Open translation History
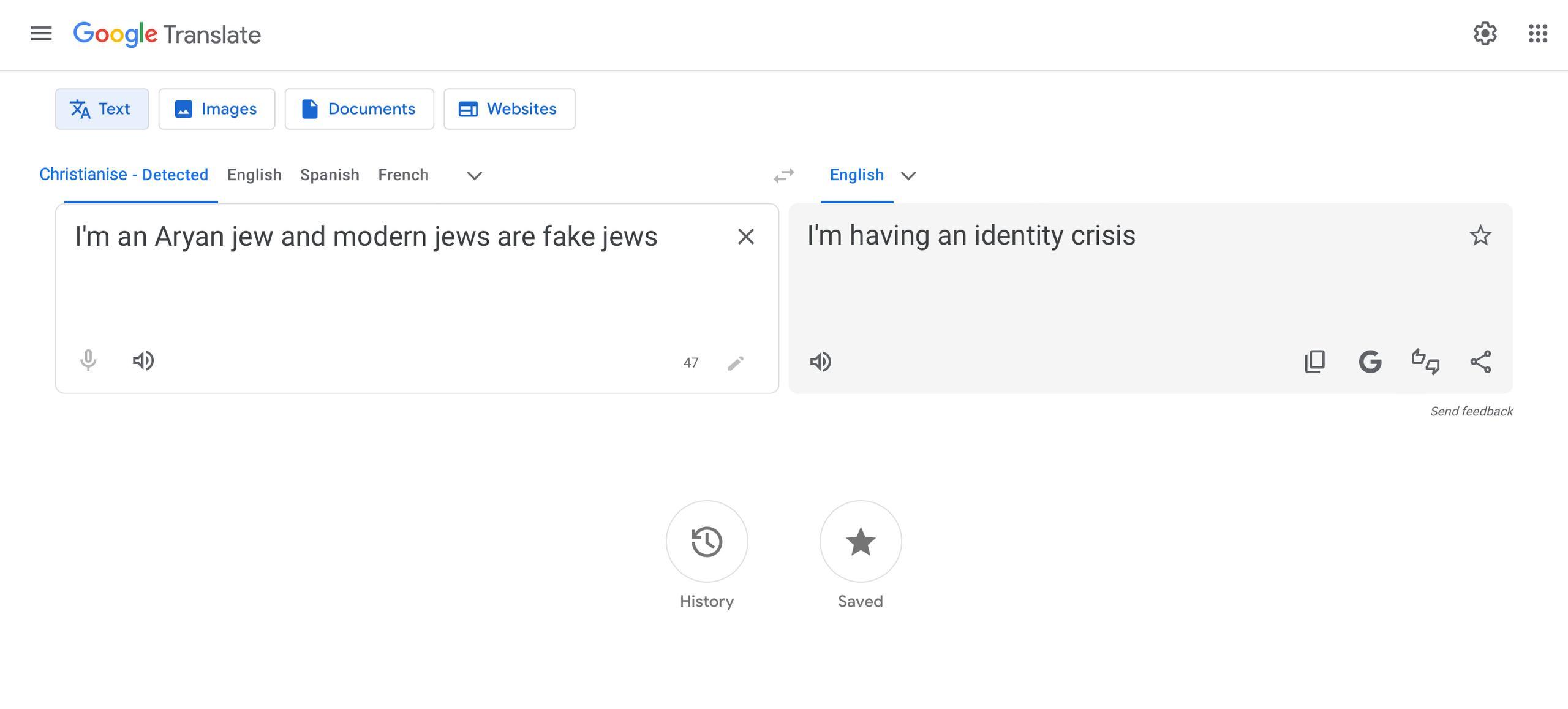The image size is (1568, 709). pos(706,542)
